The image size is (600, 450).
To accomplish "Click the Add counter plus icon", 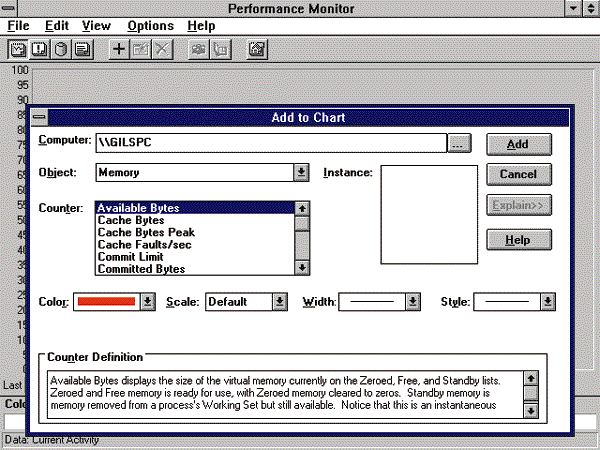I will point(119,49).
